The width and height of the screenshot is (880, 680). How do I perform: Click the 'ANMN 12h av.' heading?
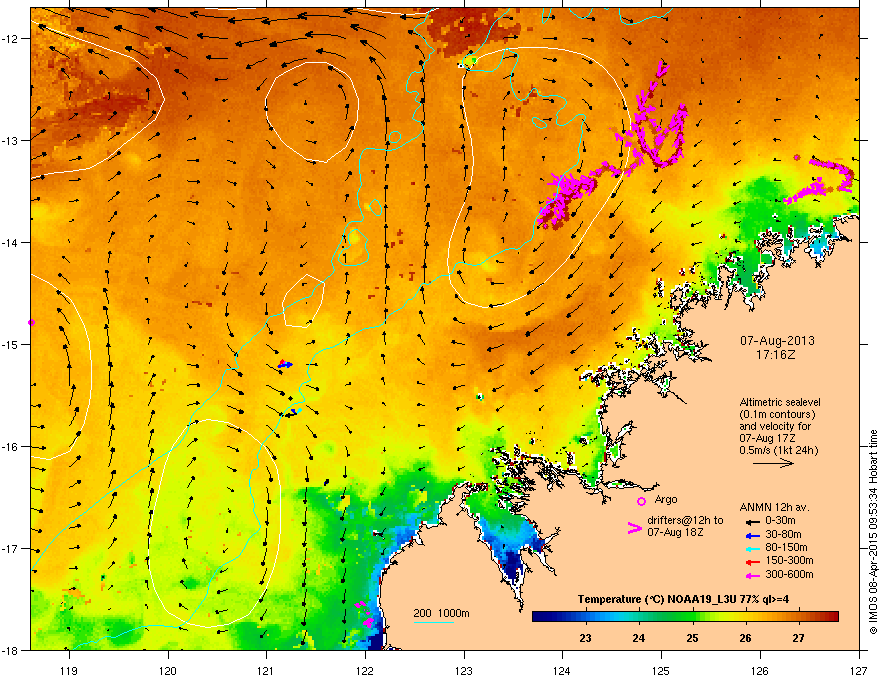774,507
